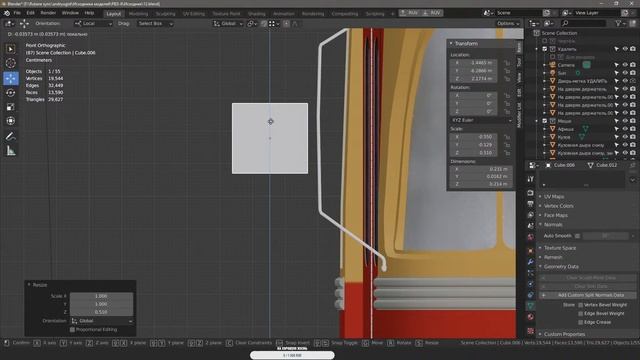Screen dimensions: 640x360
Task: Open the Tool properties tab icon
Action: coord(530,179)
